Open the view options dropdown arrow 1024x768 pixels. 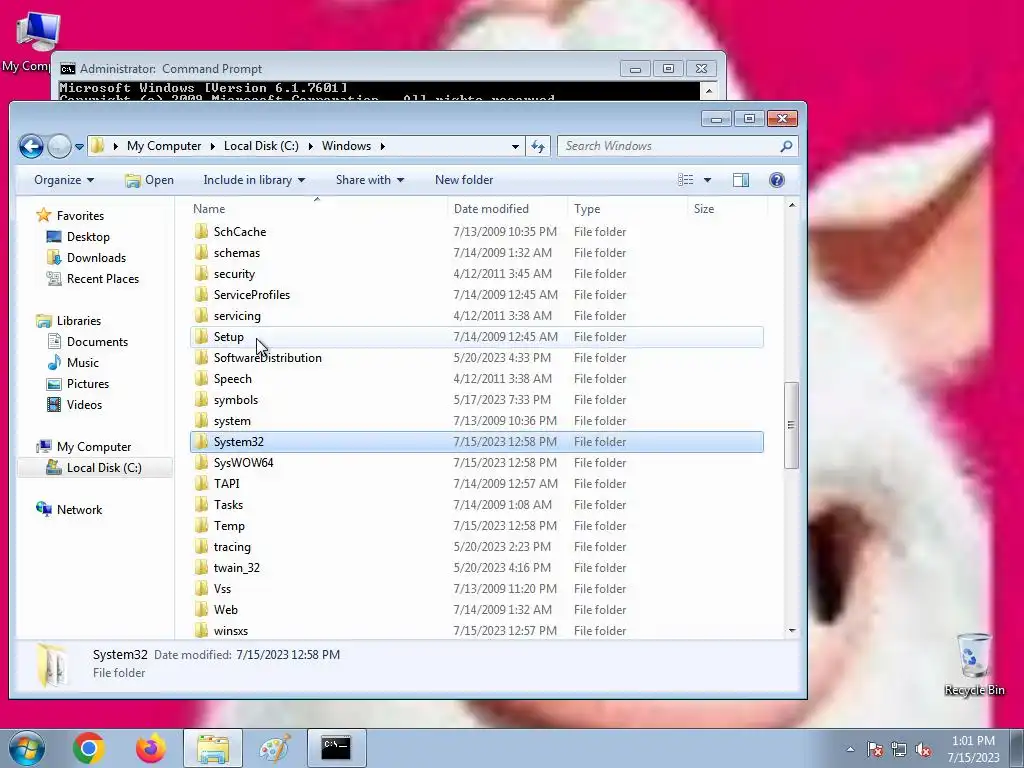pos(707,180)
